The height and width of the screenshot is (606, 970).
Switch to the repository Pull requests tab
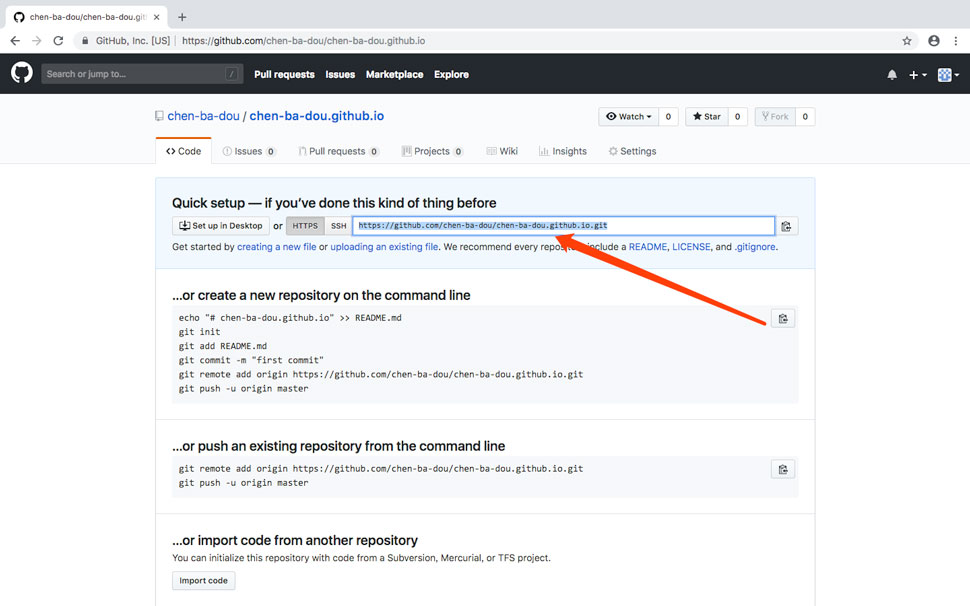[x=338, y=152]
